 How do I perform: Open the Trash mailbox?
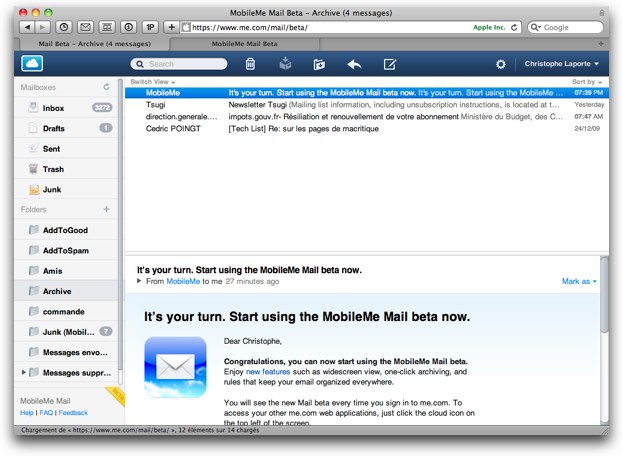point(66,169)
